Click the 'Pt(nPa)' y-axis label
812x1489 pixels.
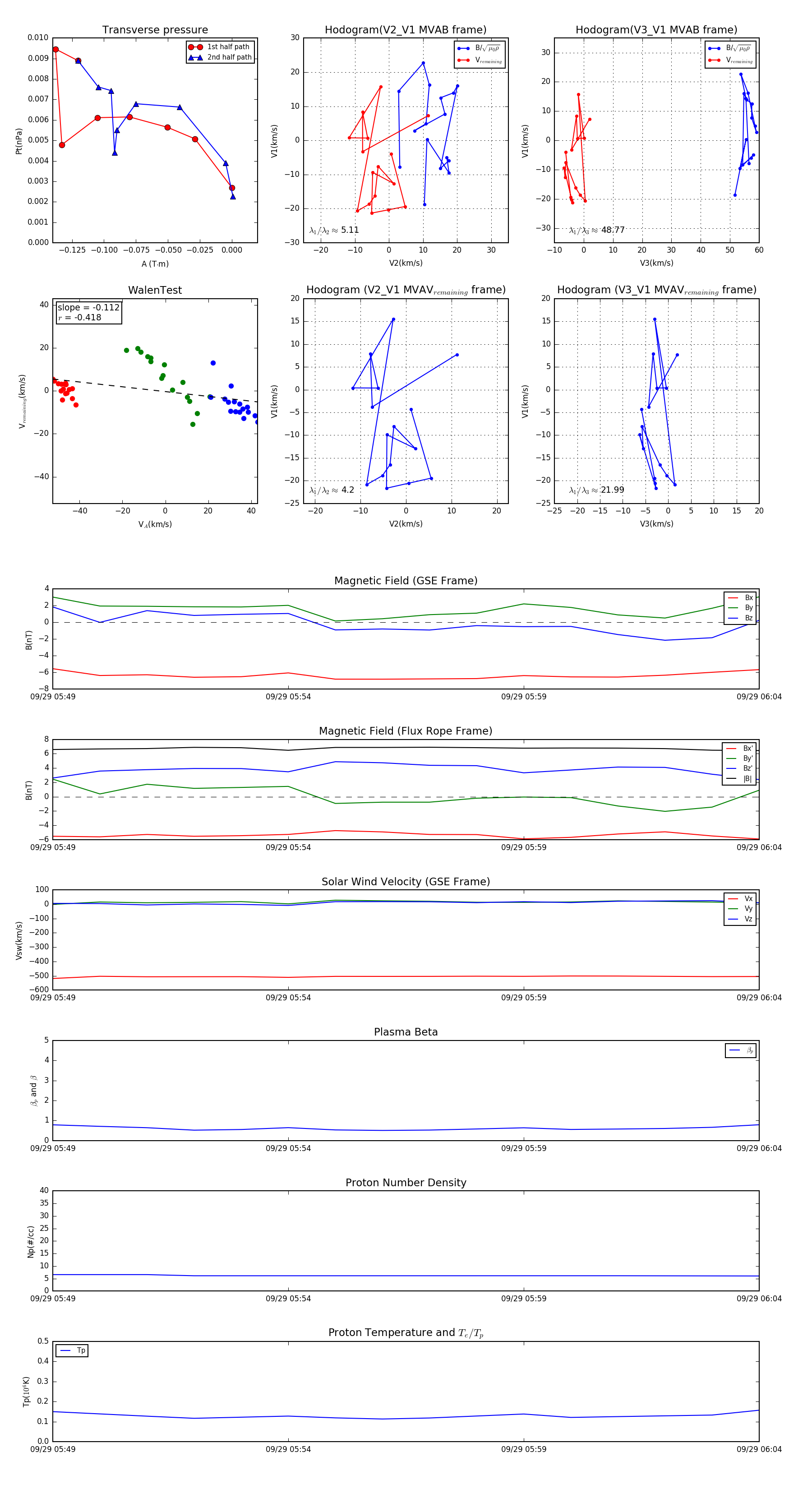pyautogui.click(x=18, y=140)
